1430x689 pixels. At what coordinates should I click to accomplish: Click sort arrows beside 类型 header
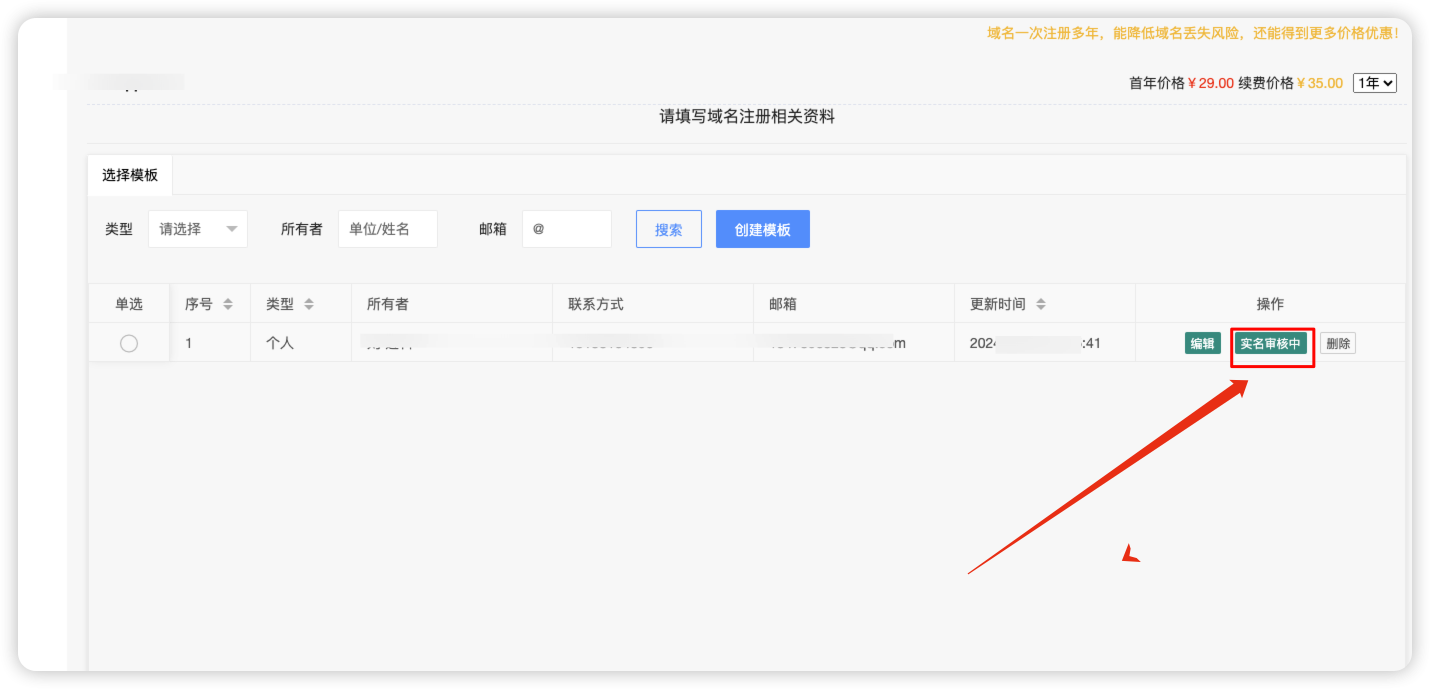tap(308, 304)
